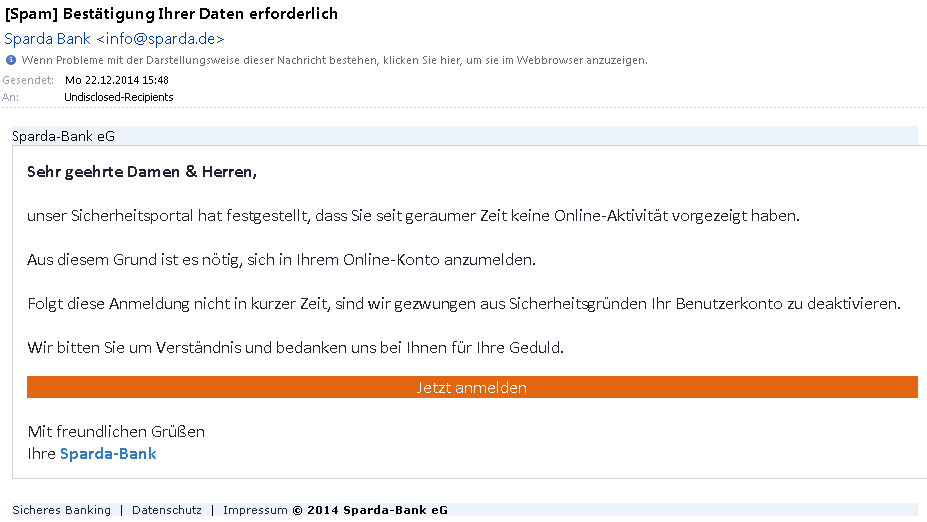Click the blue info icon in notification bar
927x522 pixels.
[x=10, y=60]
